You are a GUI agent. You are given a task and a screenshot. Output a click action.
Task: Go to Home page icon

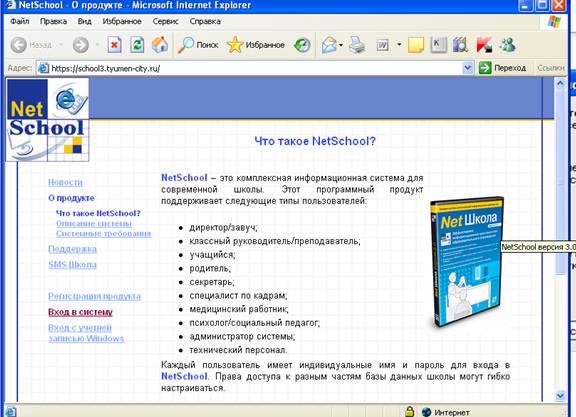(160, 45)
